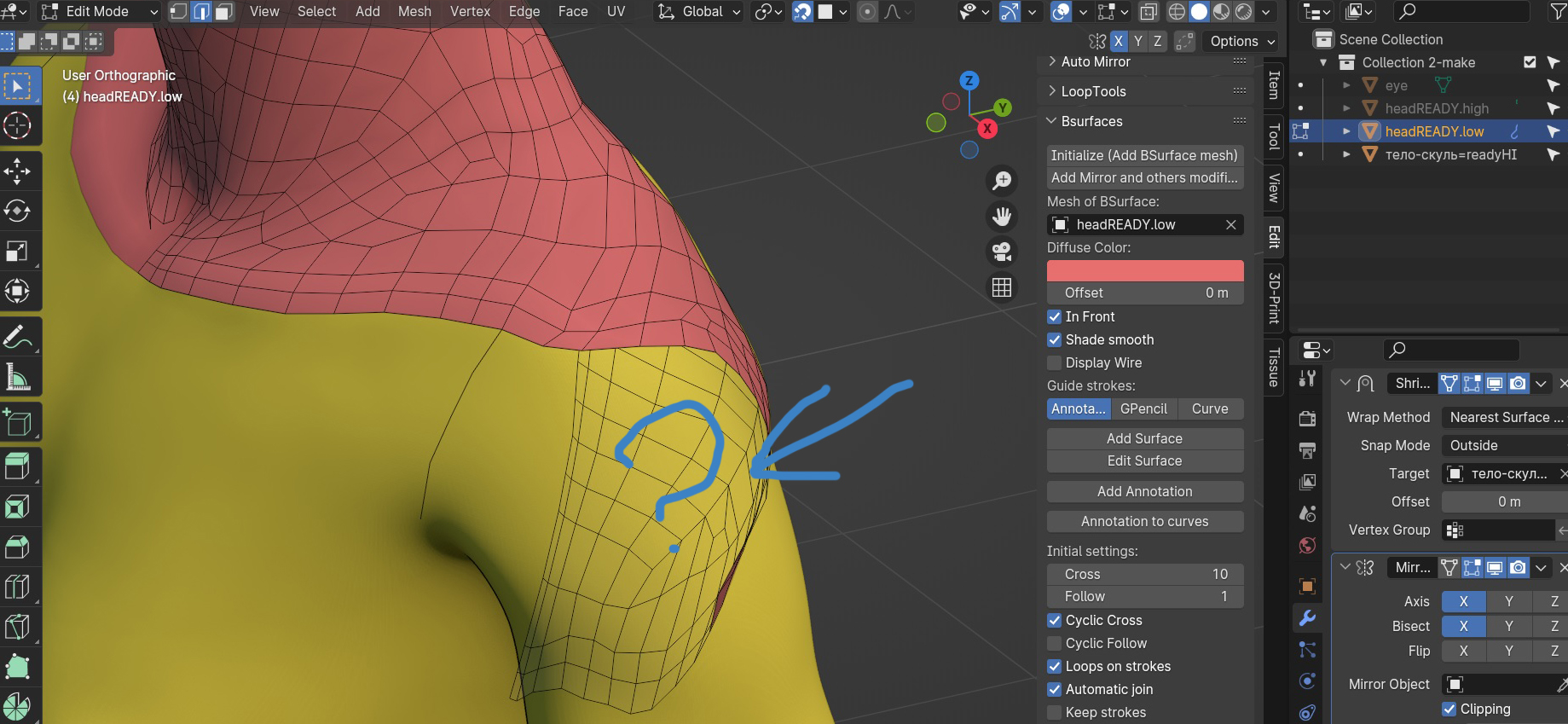Open the Modifiers wrench tab
Viewport: 1568px width, 724px height.
point(1307,618)
